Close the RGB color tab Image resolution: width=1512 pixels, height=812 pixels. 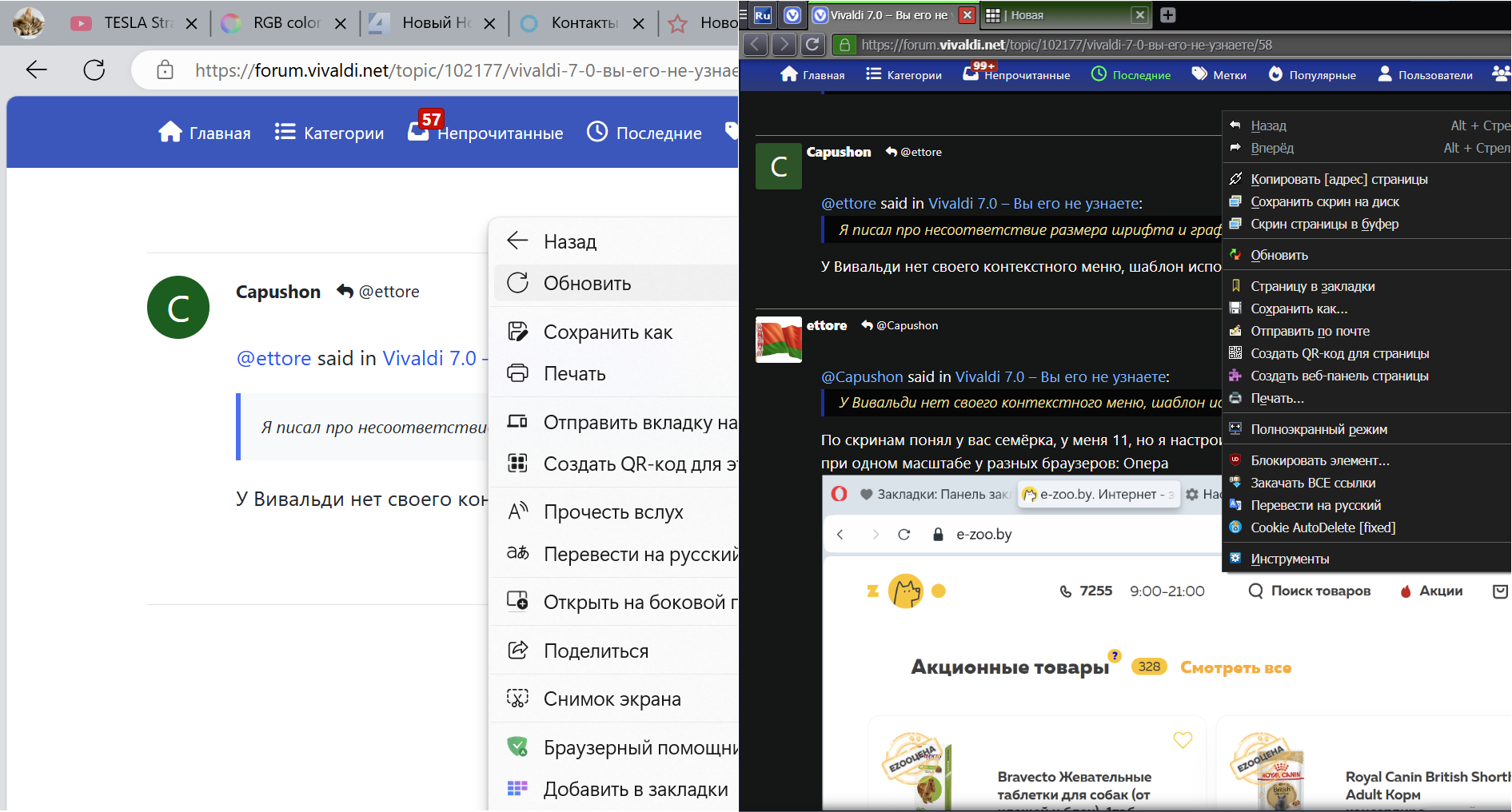pos(341,24)
